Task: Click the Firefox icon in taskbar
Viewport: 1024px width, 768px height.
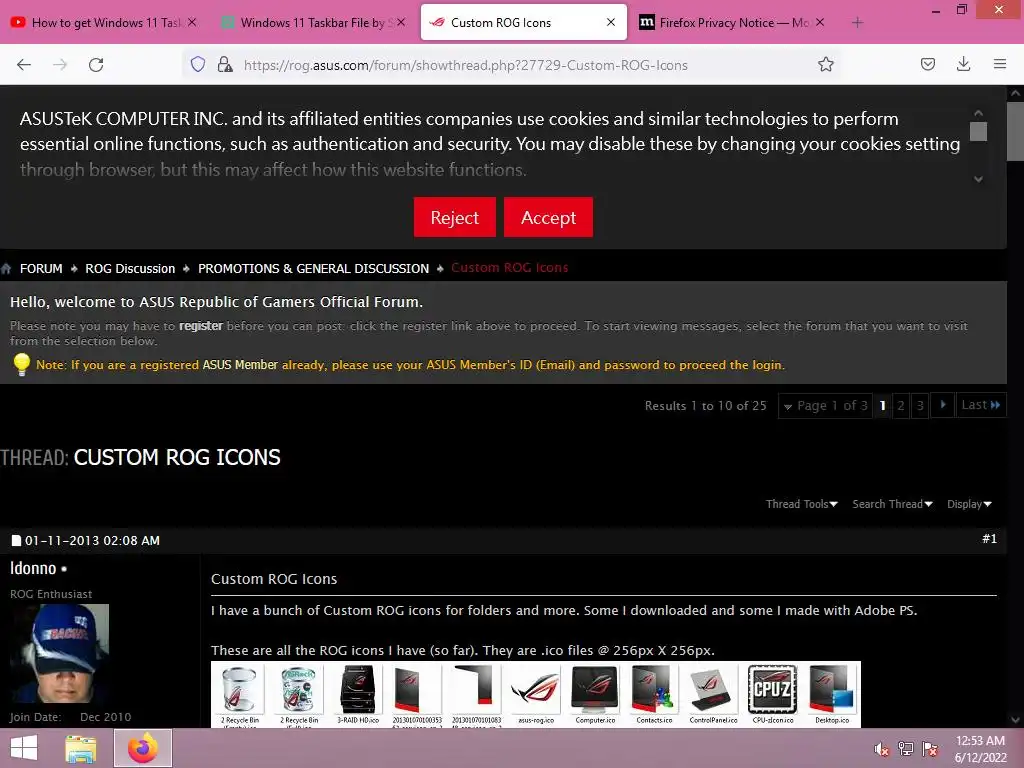Action: [x=142, y=748]
